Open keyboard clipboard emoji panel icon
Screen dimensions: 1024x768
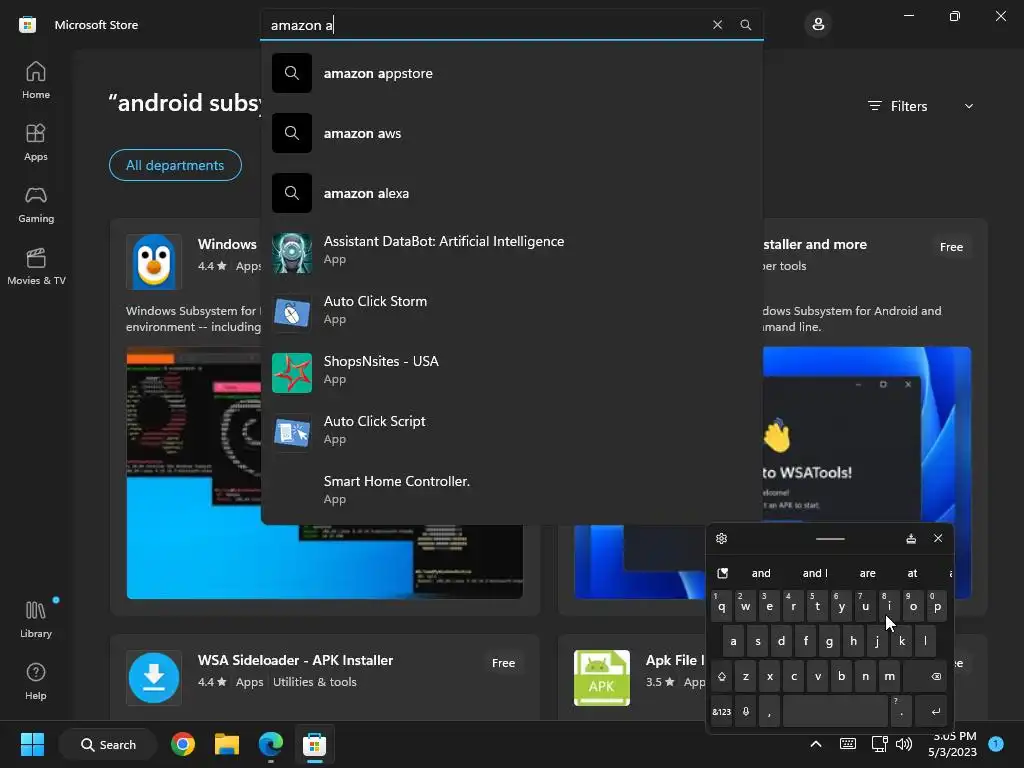point(722,573)
